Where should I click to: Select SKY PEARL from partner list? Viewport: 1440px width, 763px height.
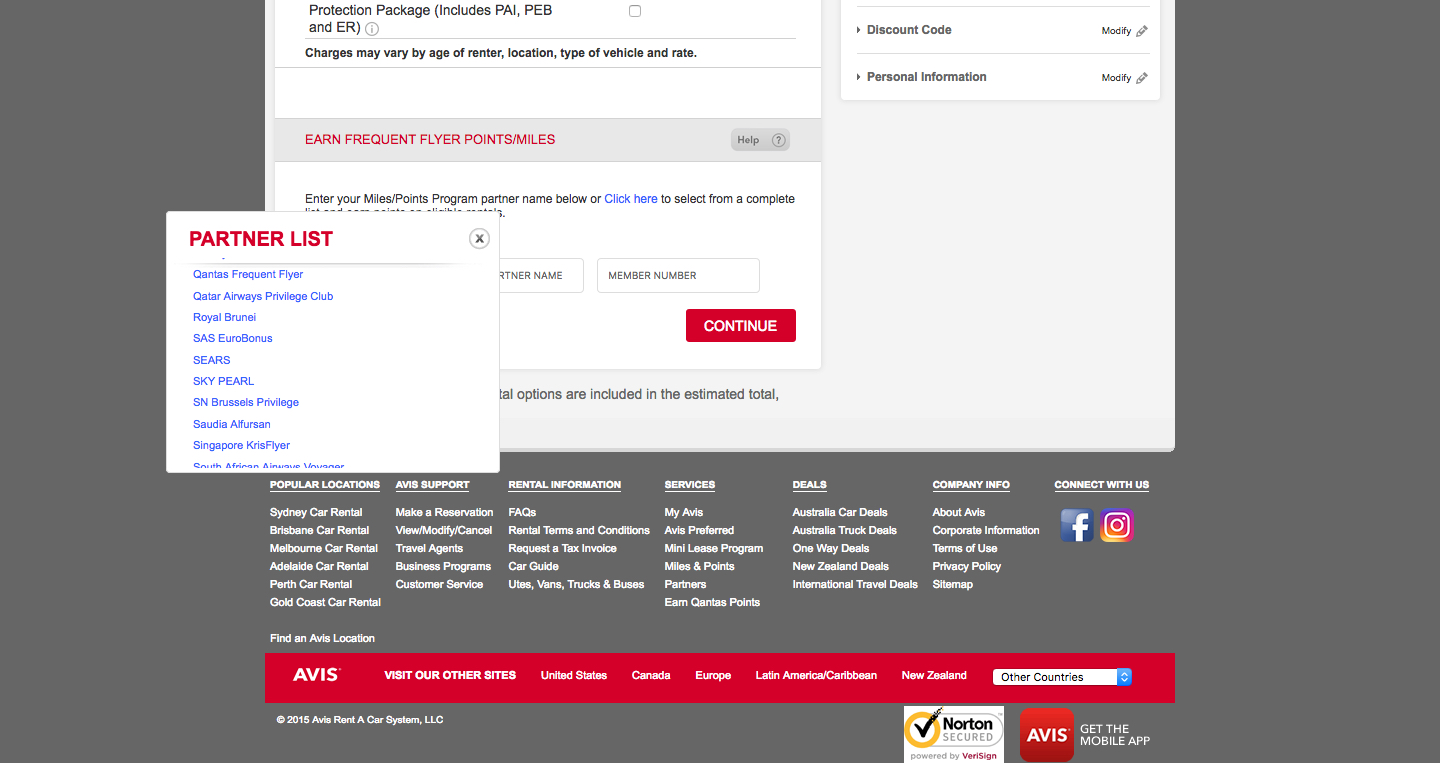224,381
